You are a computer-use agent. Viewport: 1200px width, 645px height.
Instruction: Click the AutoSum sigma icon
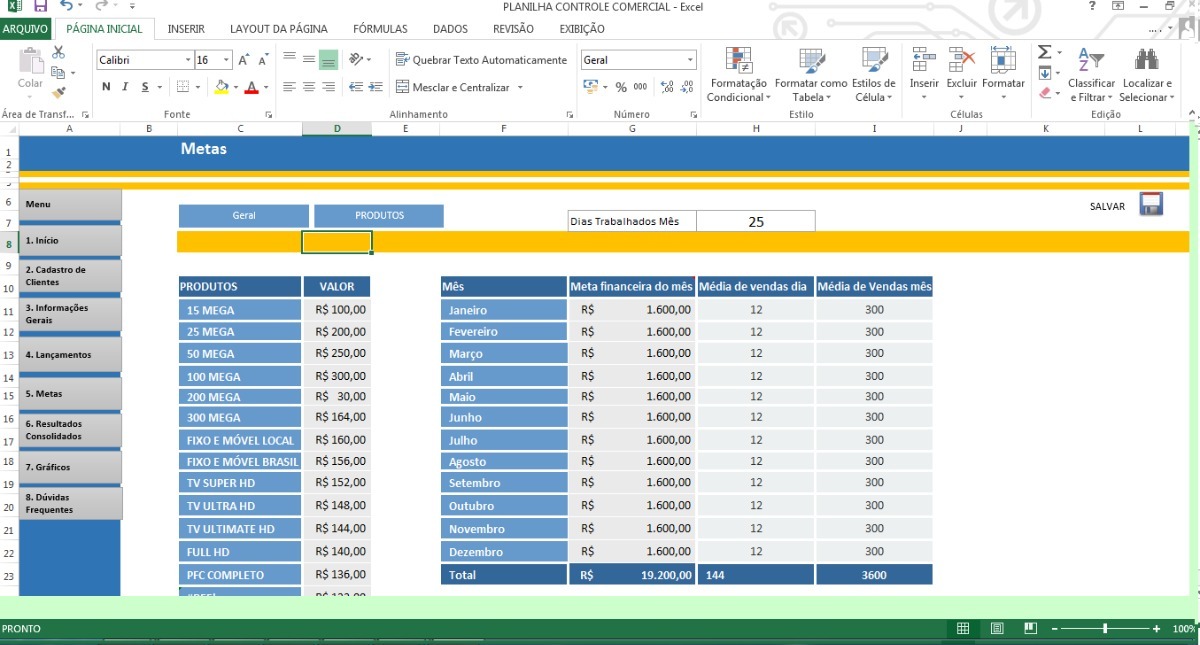1044,52
